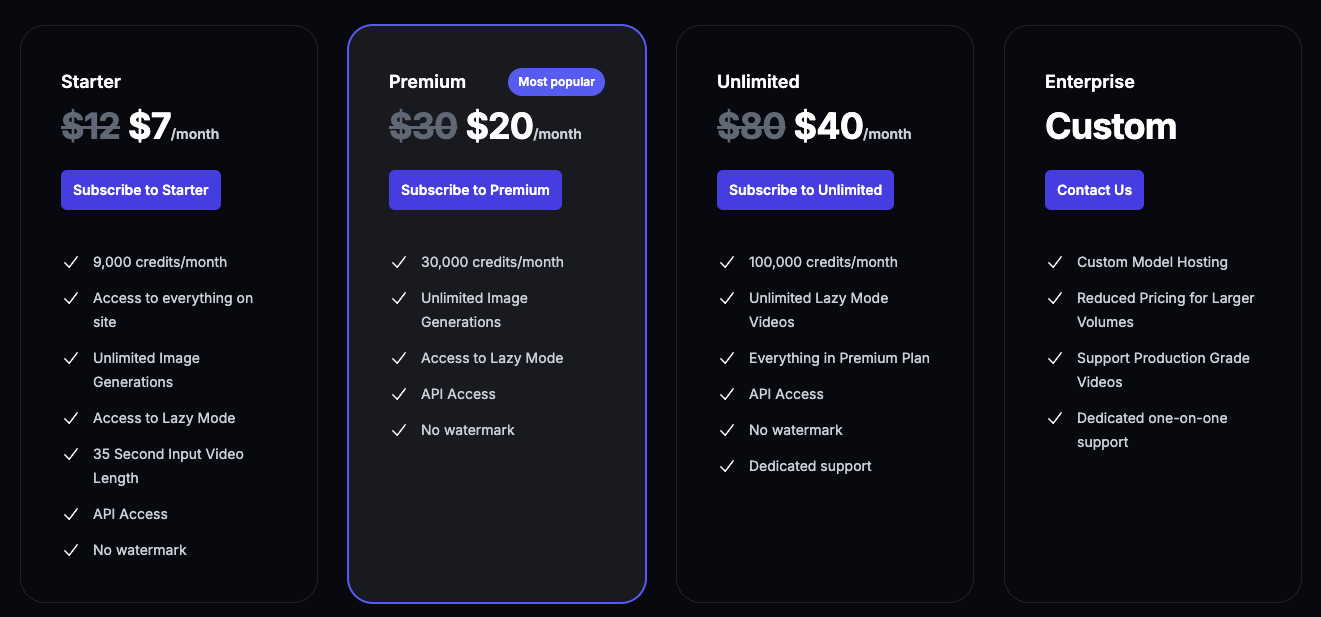Click checkmark next to Dedicated one-on-one support

click(x=1055, y=418)
